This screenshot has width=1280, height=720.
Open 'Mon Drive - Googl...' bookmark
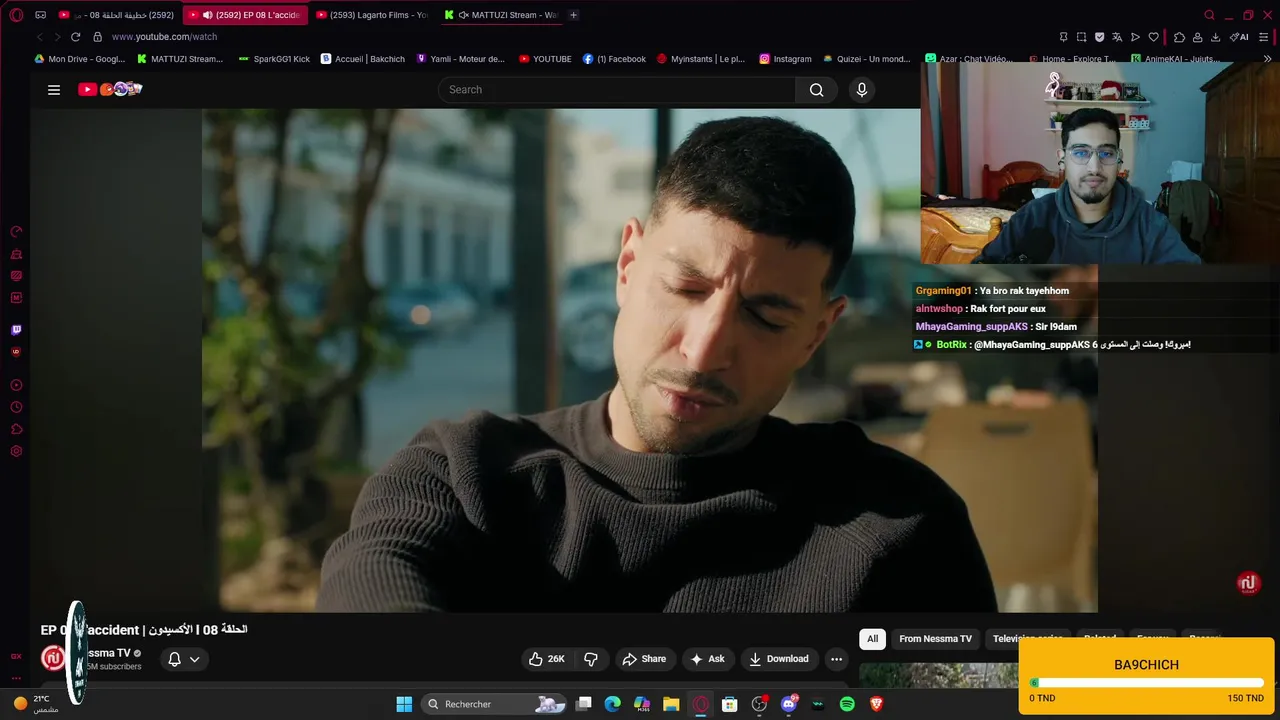coord(80,59)
